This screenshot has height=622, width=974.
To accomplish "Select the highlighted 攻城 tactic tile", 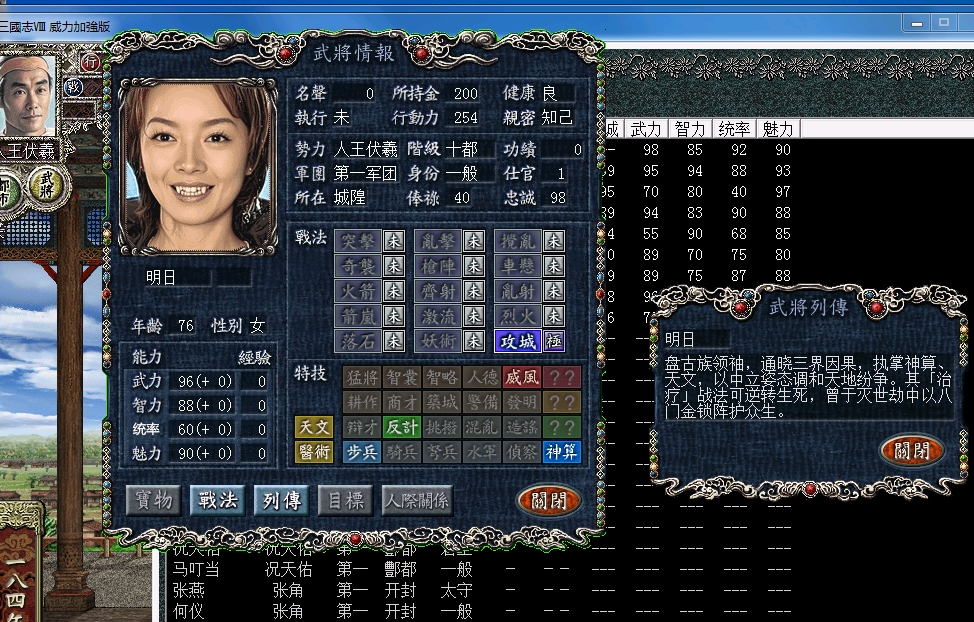I will coord(518,341).
